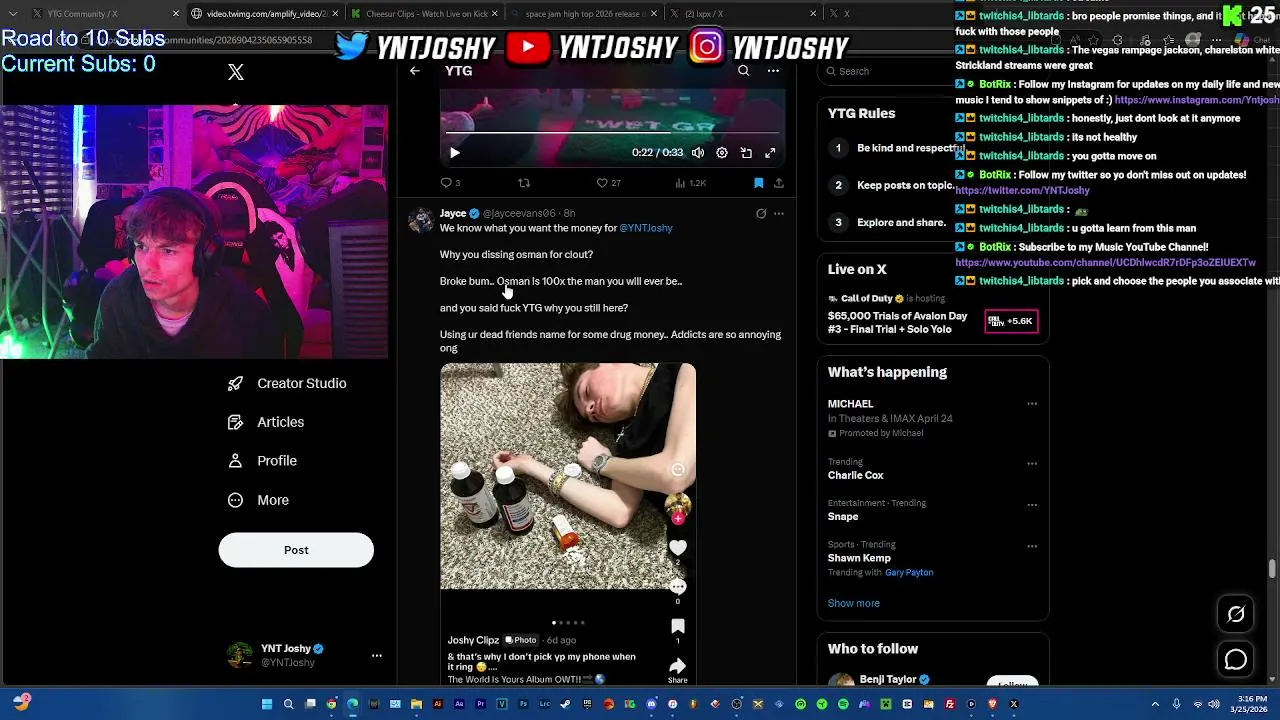Open rule 2 Keep posts on topic
Screen dimensions: 1280x720
click(x=893, y=185)
